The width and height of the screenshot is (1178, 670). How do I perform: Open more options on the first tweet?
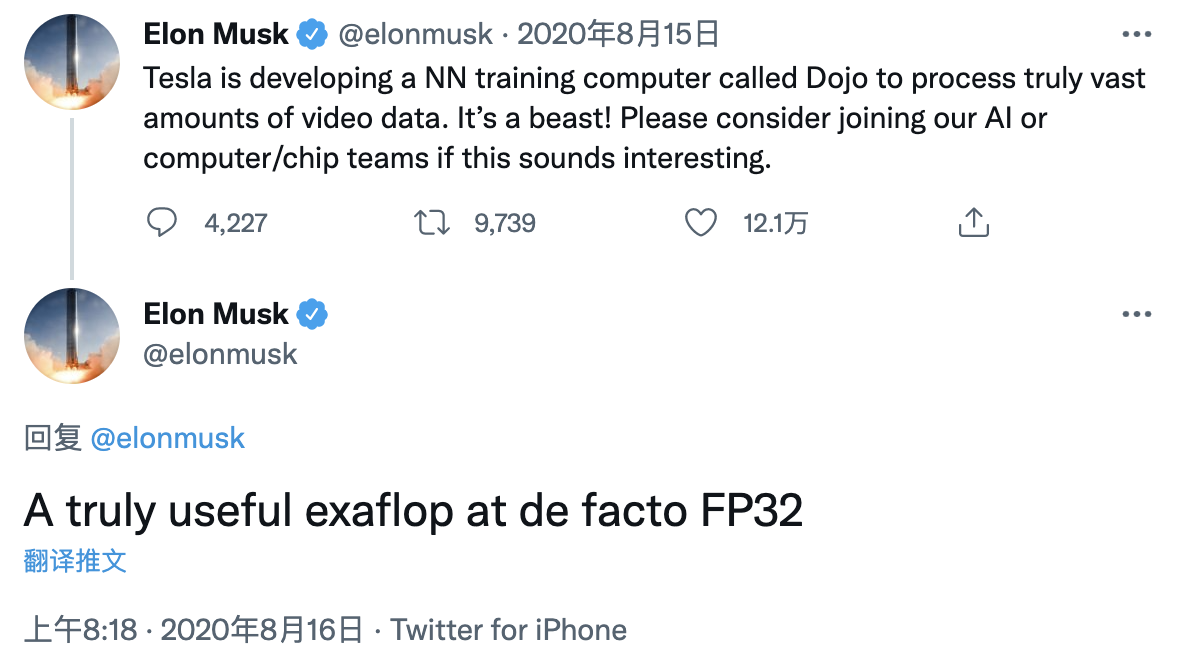pyautogui.click(x=1137, y=34)
